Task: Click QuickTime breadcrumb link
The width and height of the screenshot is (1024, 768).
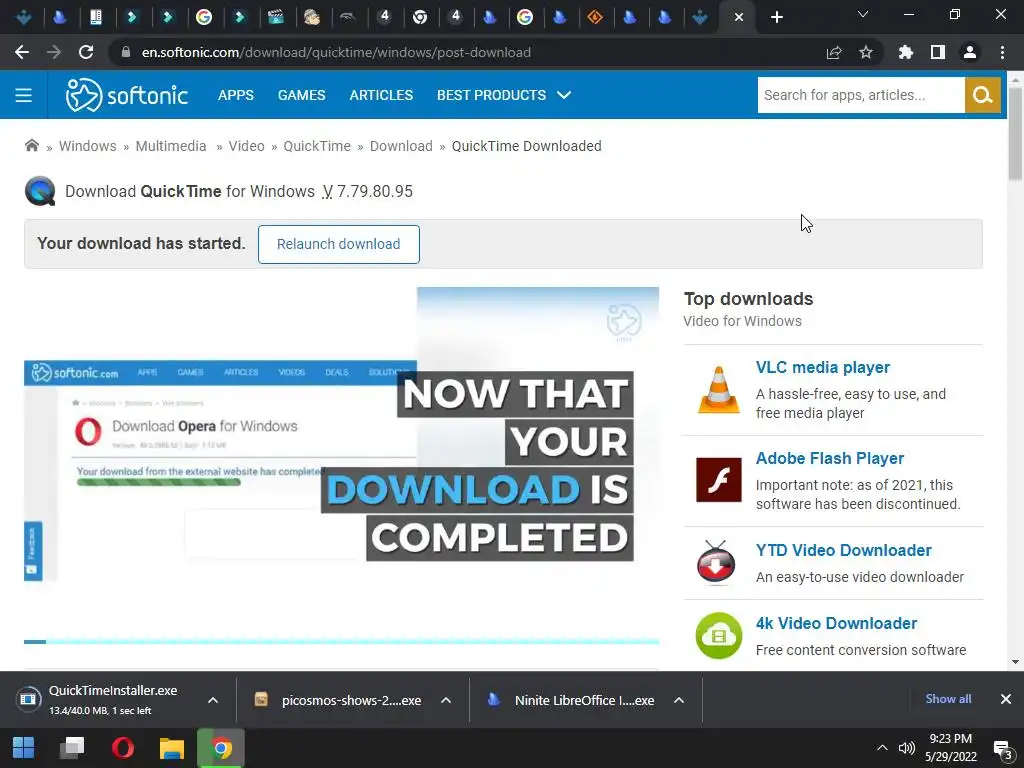Action: [317, 146]
